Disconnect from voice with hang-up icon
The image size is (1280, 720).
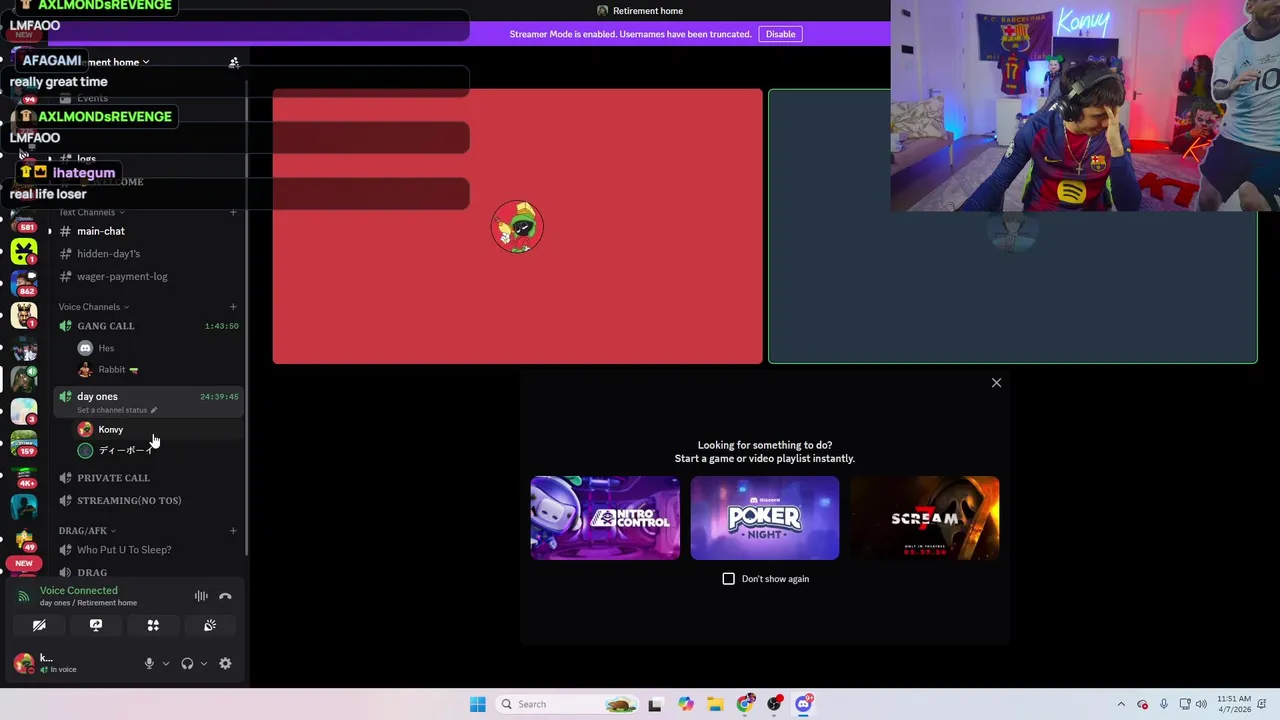tap(225, 596)
